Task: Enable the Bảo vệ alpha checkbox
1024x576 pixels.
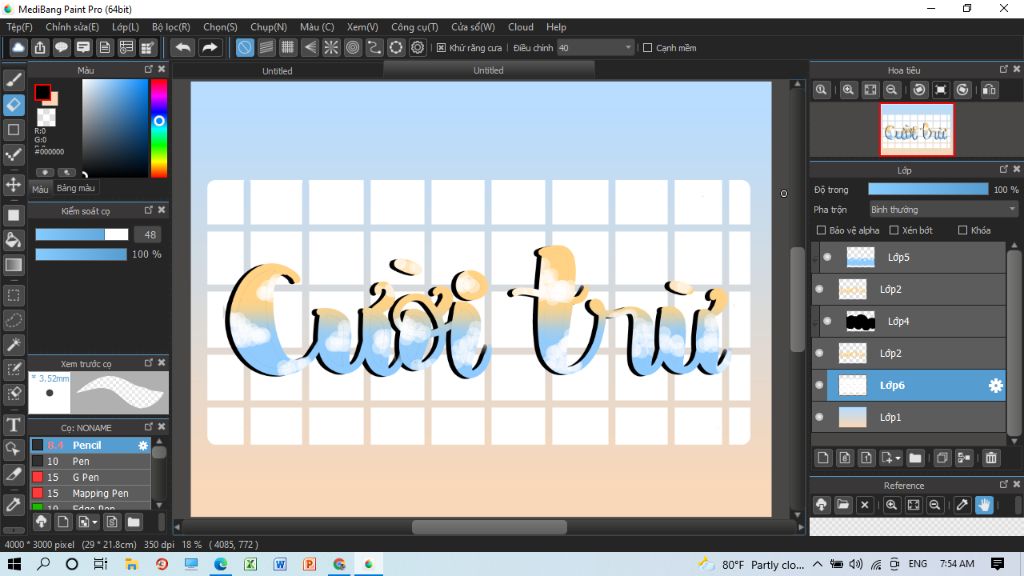Action: pyautogui.click(x=822, y=230)
